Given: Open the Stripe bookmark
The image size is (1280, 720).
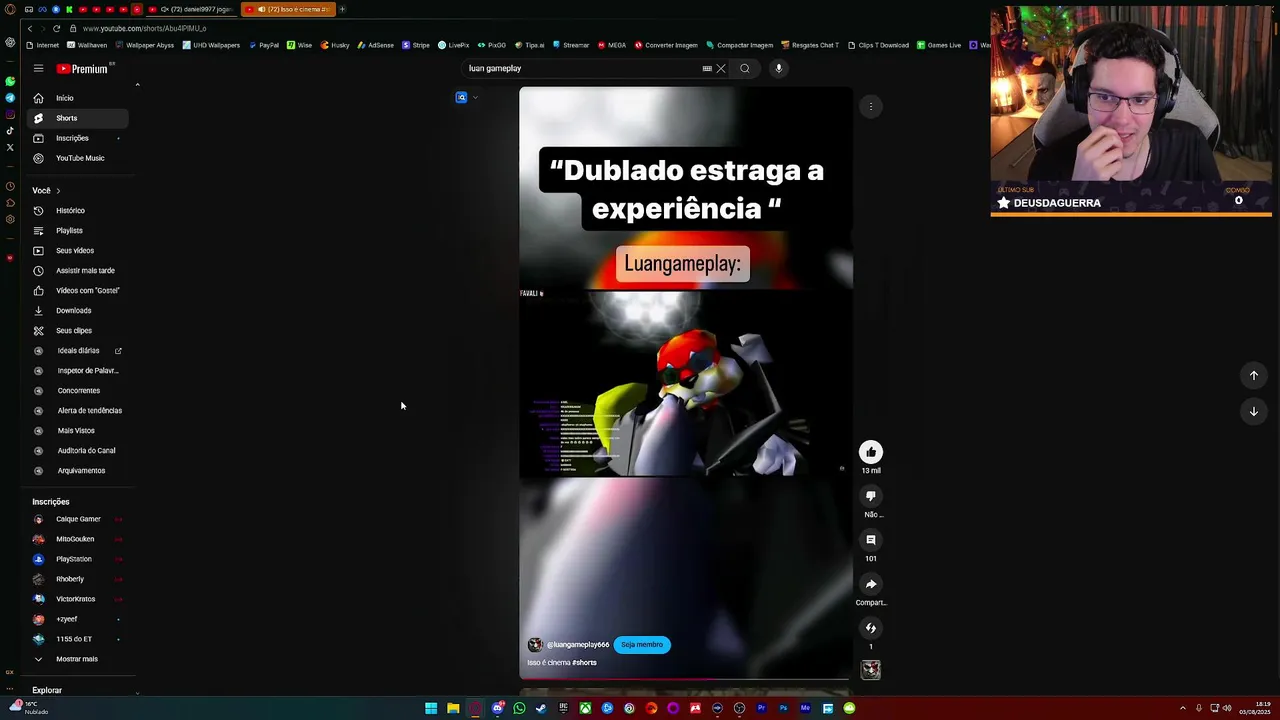Looking at the screenshot, I should point(416,45).
